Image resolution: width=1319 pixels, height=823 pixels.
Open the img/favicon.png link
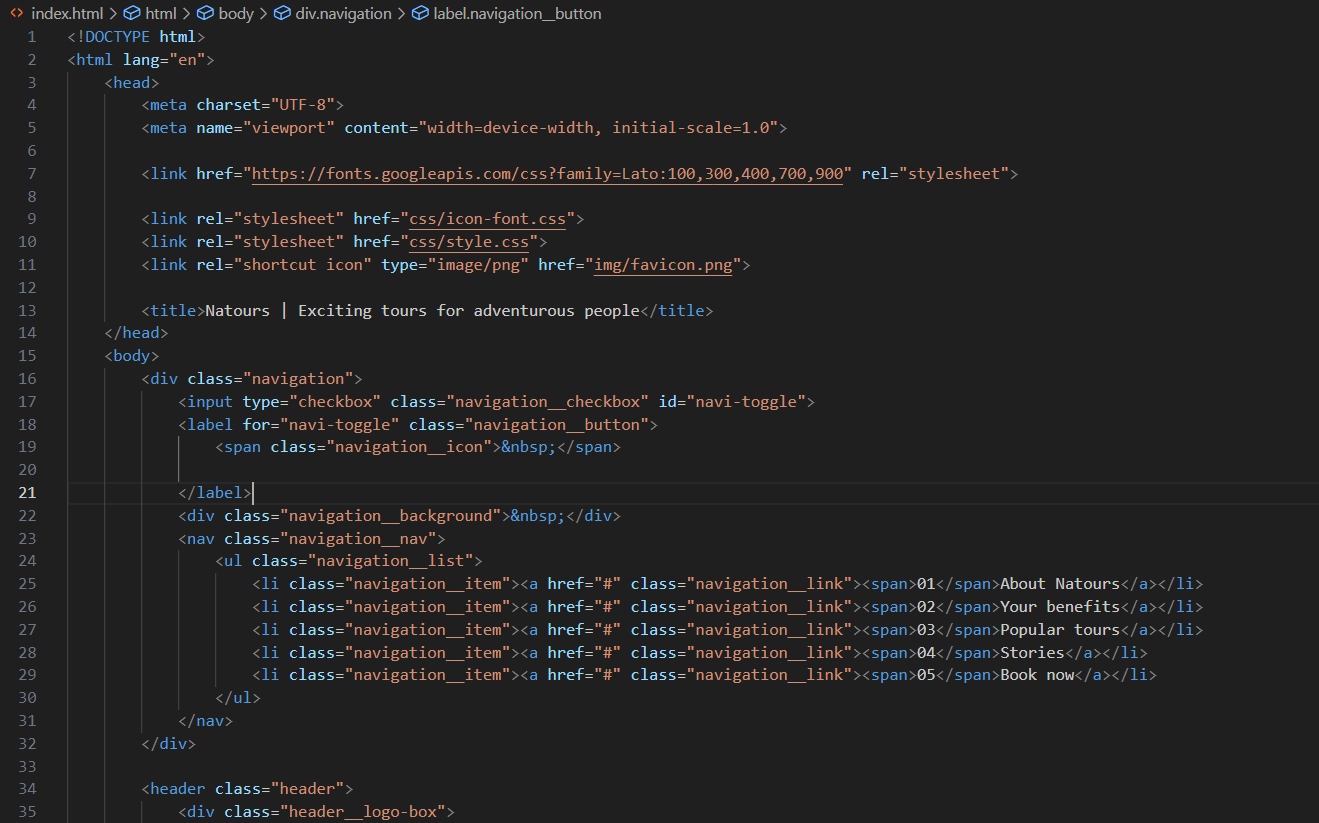[x=663, y=265]
